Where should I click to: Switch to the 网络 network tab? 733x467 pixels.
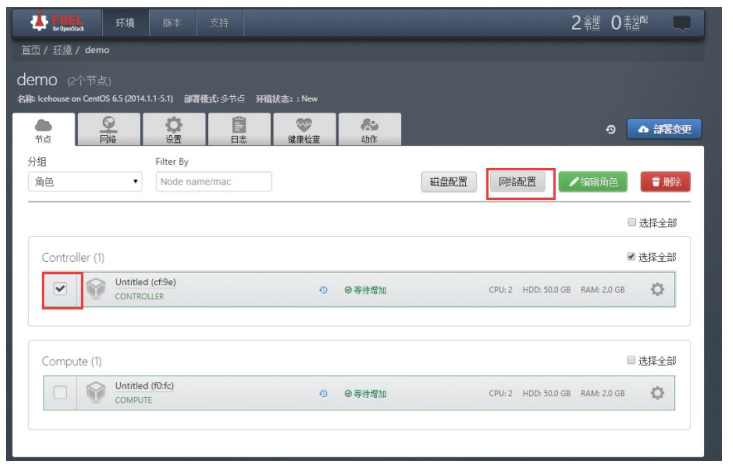pyautogui.click(x=108, y=130)
